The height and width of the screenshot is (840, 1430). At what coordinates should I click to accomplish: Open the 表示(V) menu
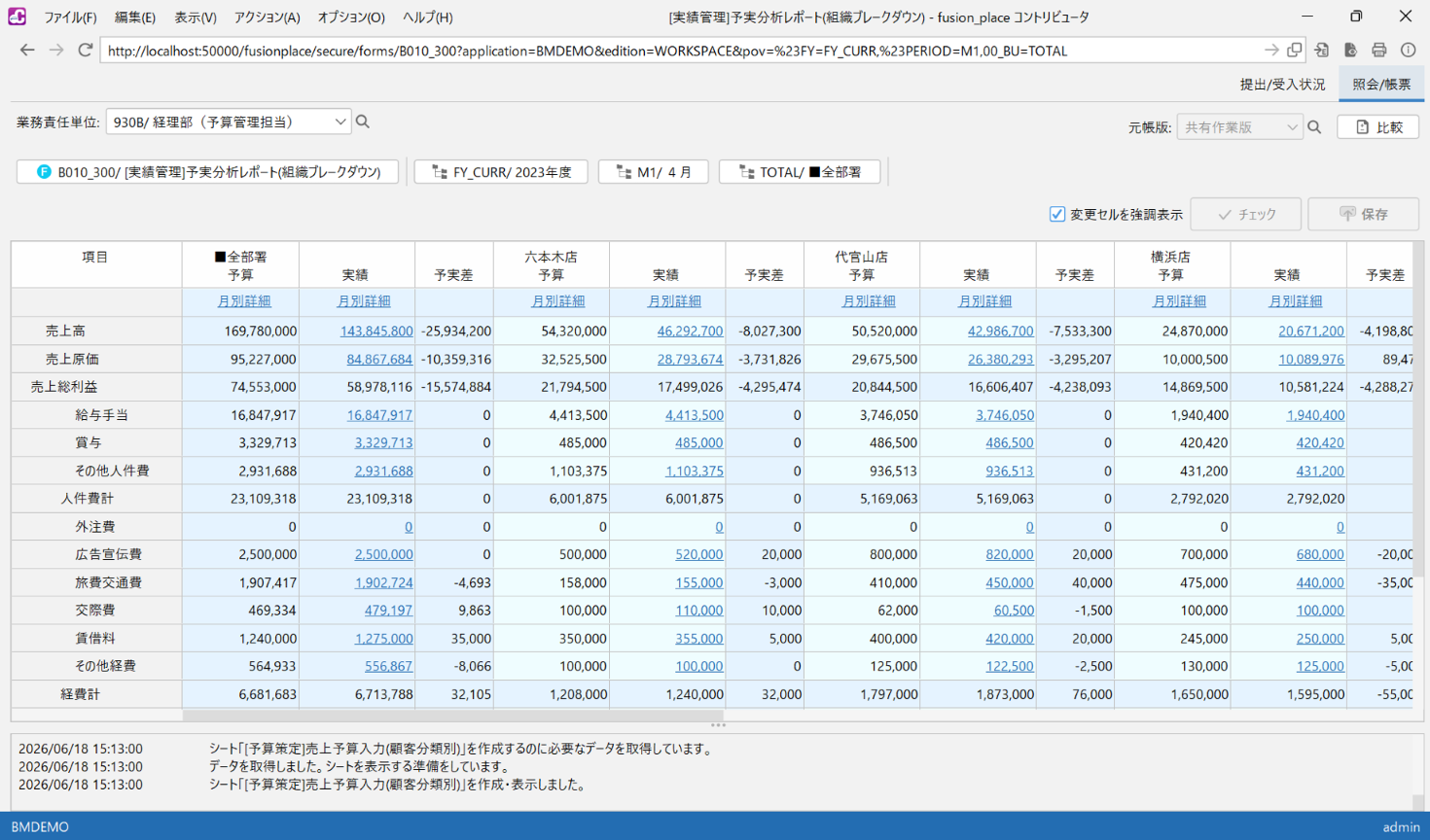point(196,17)
